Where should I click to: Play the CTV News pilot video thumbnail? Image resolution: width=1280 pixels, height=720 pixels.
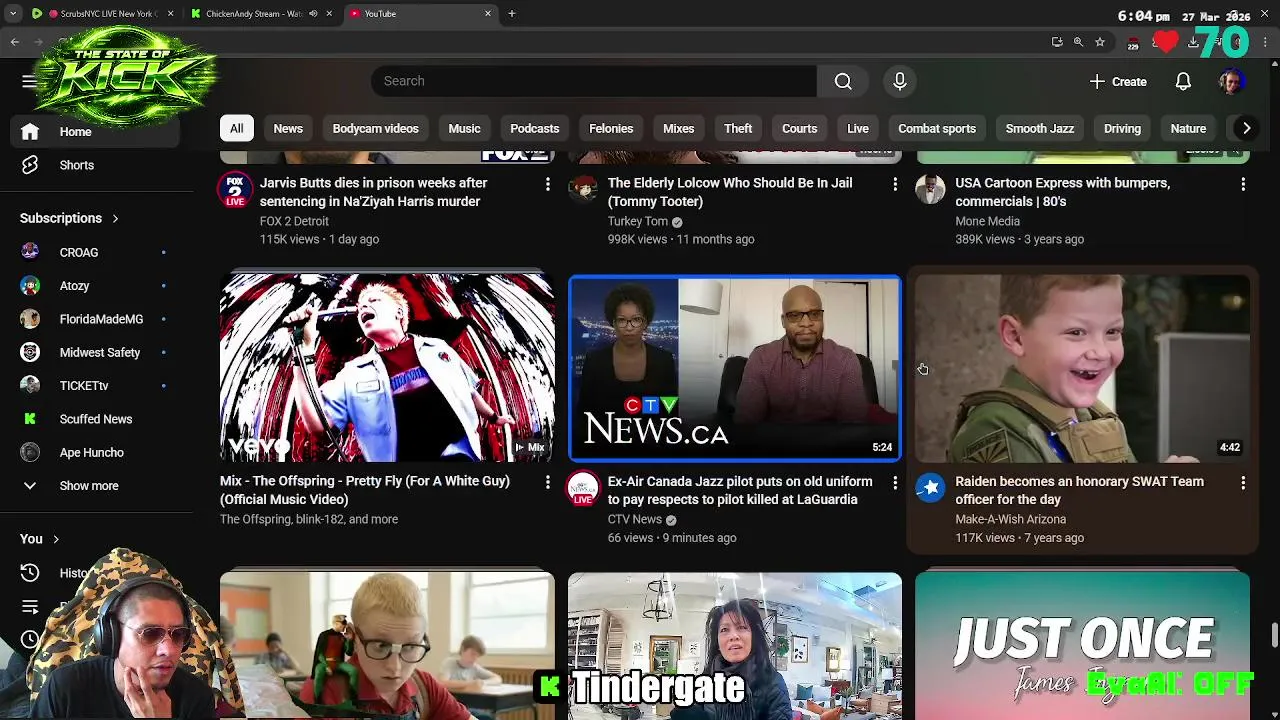click(735, 368)
